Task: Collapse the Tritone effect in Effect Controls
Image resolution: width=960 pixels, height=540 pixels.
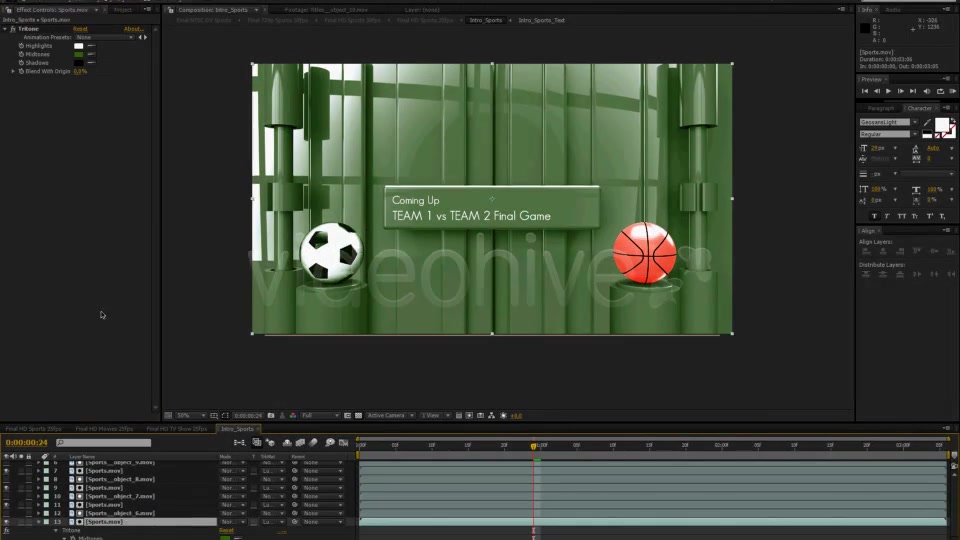Action: tap(5, 29)
